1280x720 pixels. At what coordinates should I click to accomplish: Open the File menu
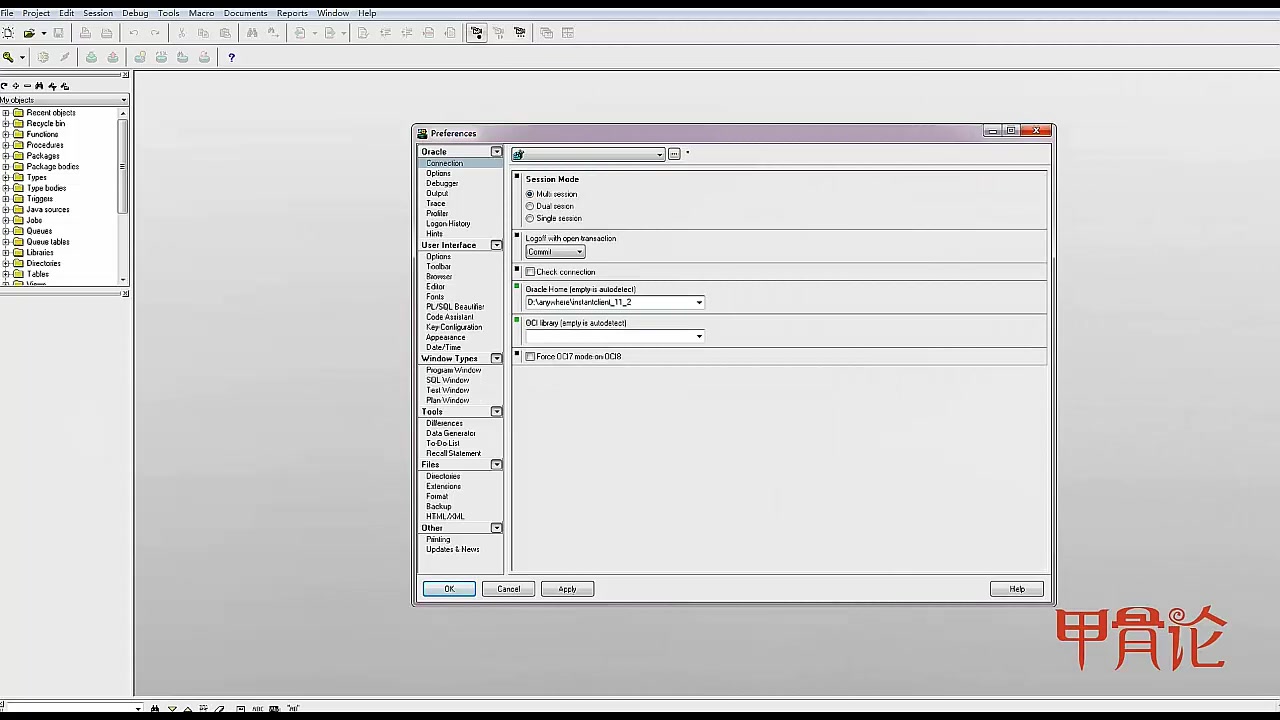[7, 13]
